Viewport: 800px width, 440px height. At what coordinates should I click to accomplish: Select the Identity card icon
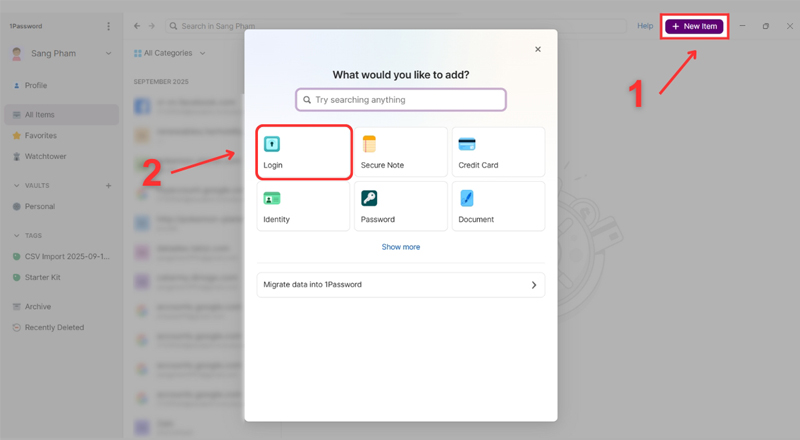(x=272, y=198)
